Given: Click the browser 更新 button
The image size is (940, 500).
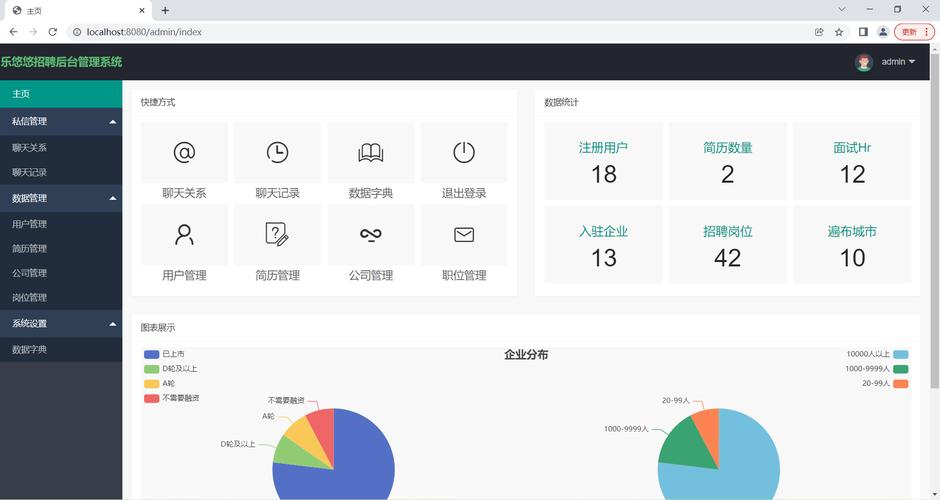Looking at the screenshot, I should coord(913,32).
